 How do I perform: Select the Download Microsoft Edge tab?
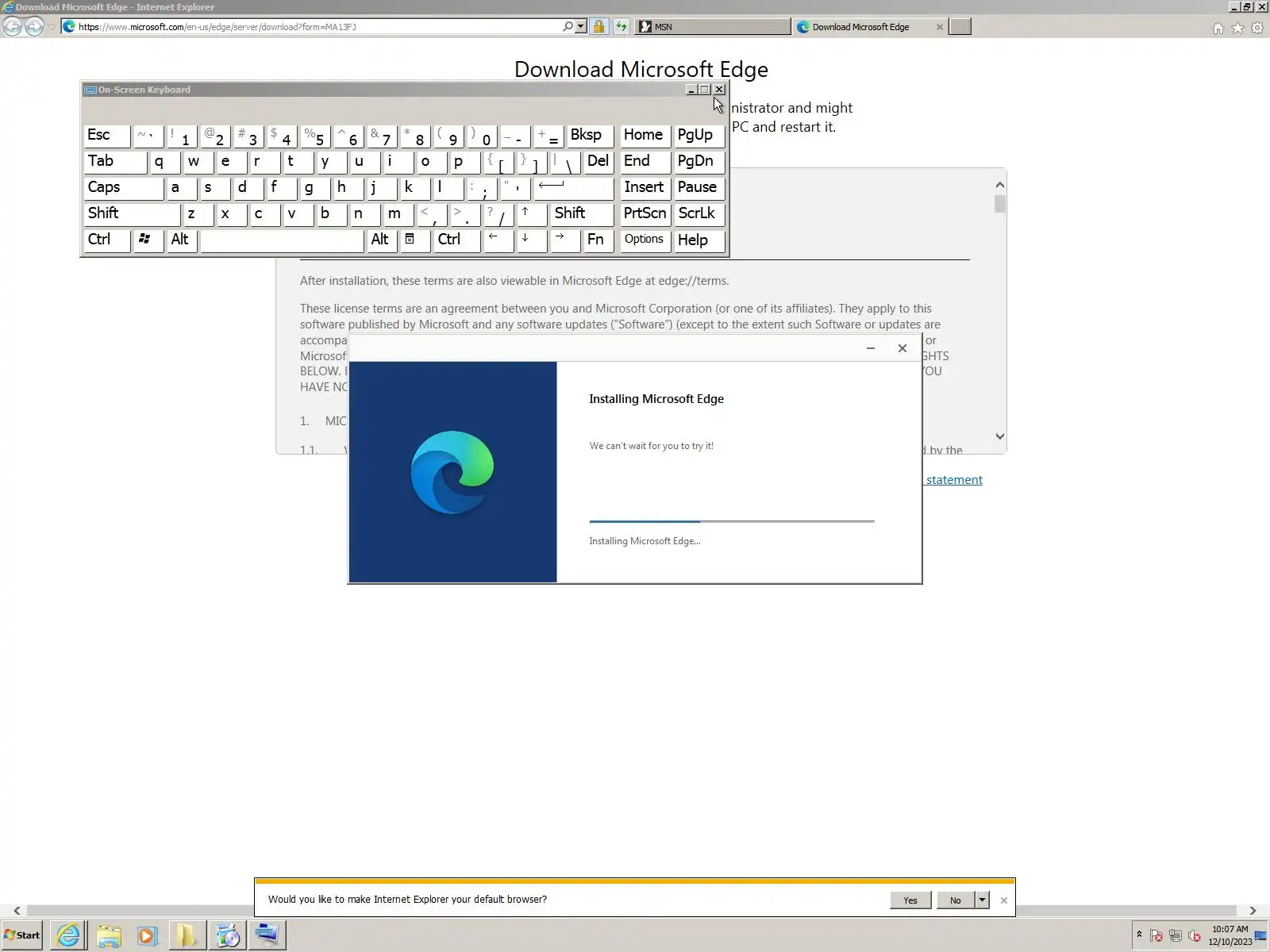click(860, 27)
